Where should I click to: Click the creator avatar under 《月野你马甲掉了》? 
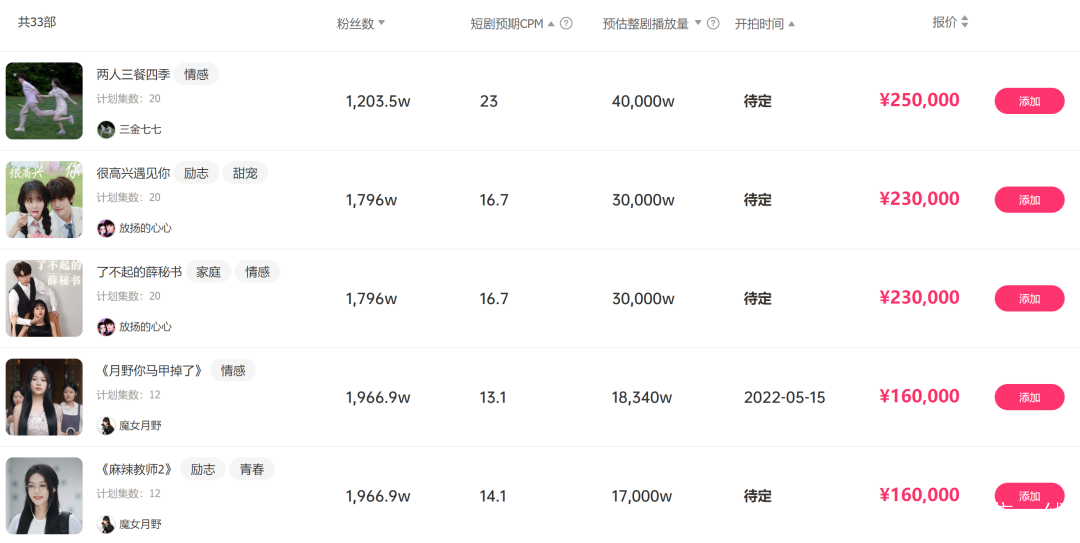[106, 425]
